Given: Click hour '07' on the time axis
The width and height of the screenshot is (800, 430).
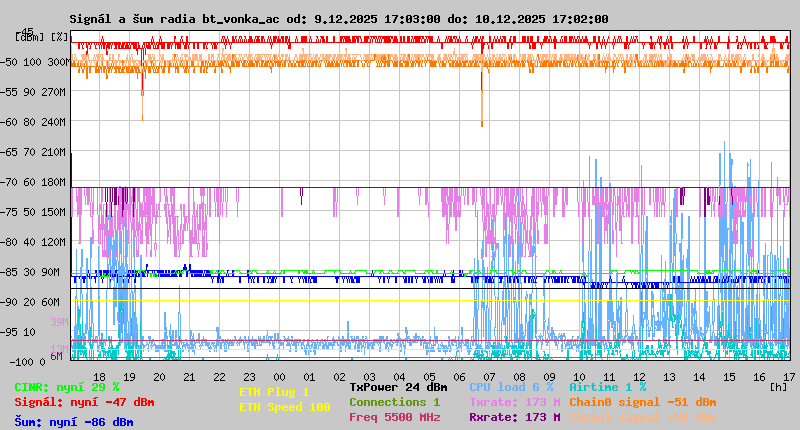Looking at the screenshot, I should tap(489, 377).
